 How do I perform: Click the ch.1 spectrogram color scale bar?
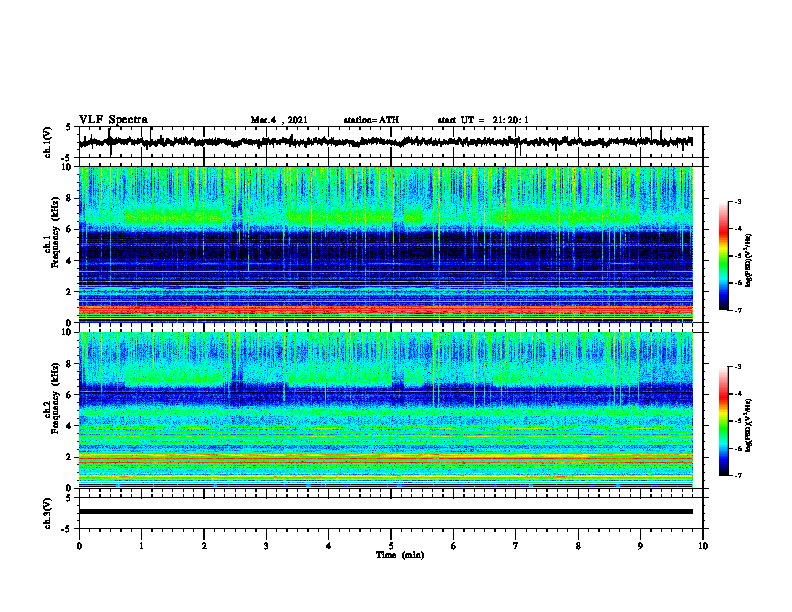point(723,256)
